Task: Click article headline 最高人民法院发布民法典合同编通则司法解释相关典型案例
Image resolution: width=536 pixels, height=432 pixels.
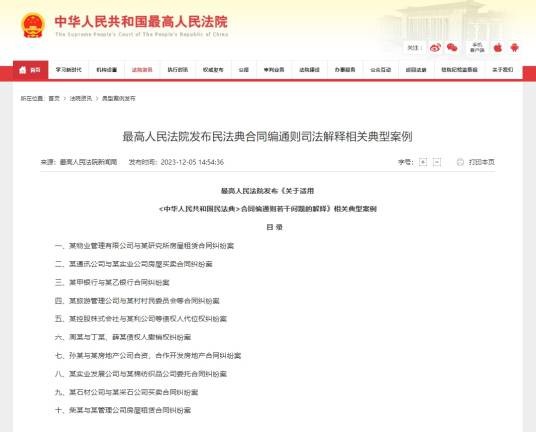Action: (268, 136)
